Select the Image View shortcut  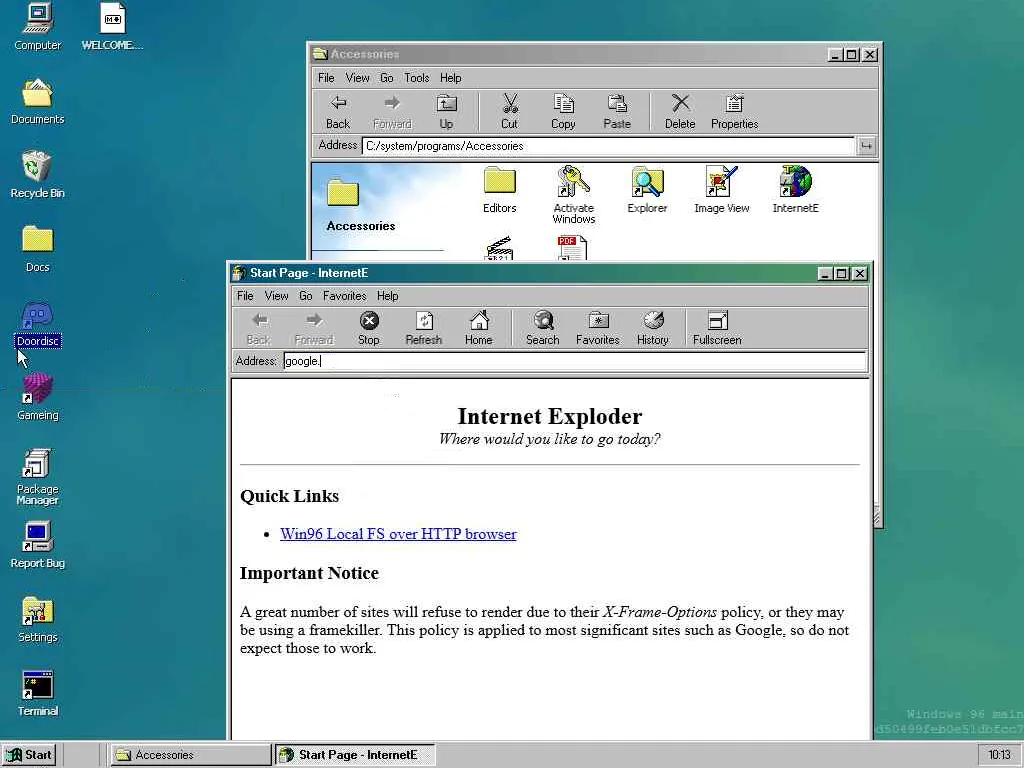[x=722, y=189]
